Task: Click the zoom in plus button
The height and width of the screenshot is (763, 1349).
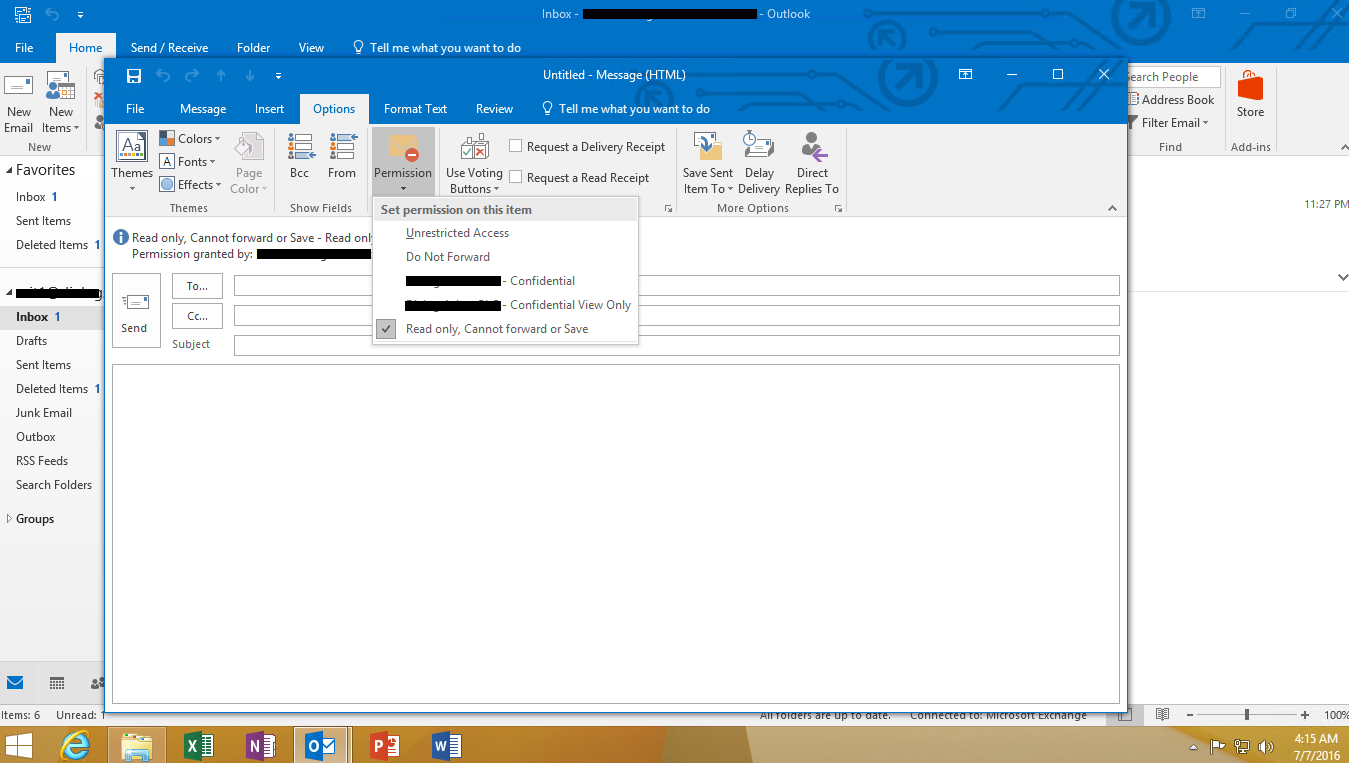Action: (x=1305, y=715)
